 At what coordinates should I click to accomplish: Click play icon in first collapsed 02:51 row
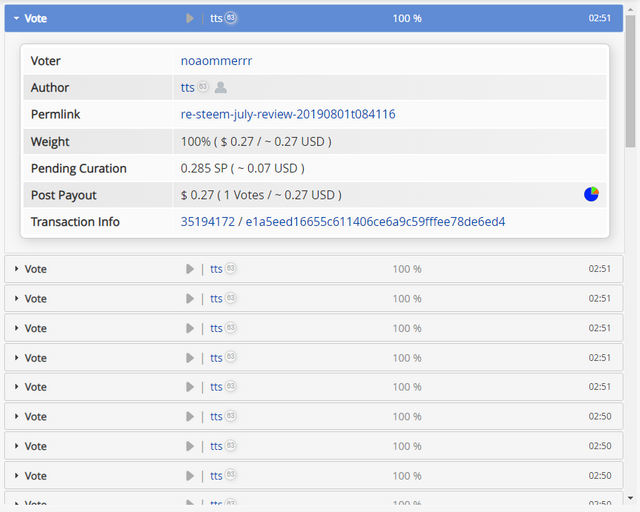pyautogui.click(x=190, y=269)
